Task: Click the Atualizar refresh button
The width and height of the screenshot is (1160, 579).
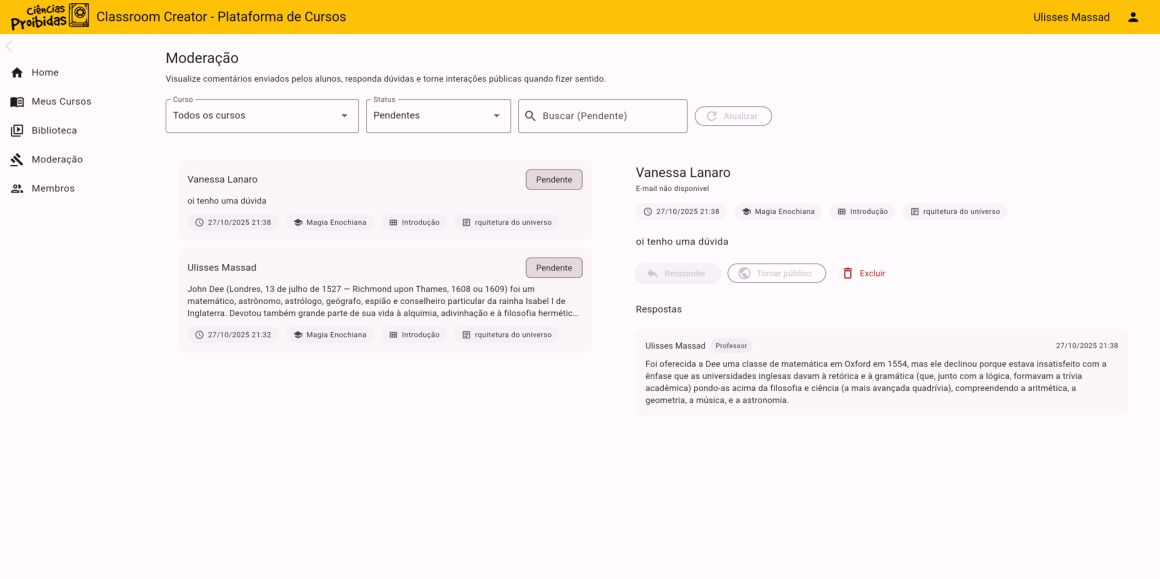Action: click(732, 115)
